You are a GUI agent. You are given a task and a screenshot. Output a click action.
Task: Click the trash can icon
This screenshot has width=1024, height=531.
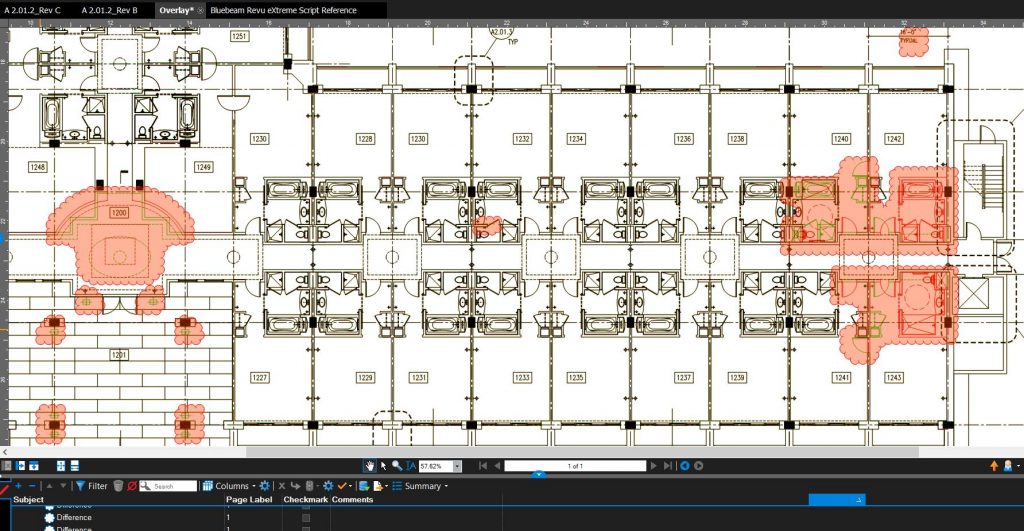(x=118, y=486)
